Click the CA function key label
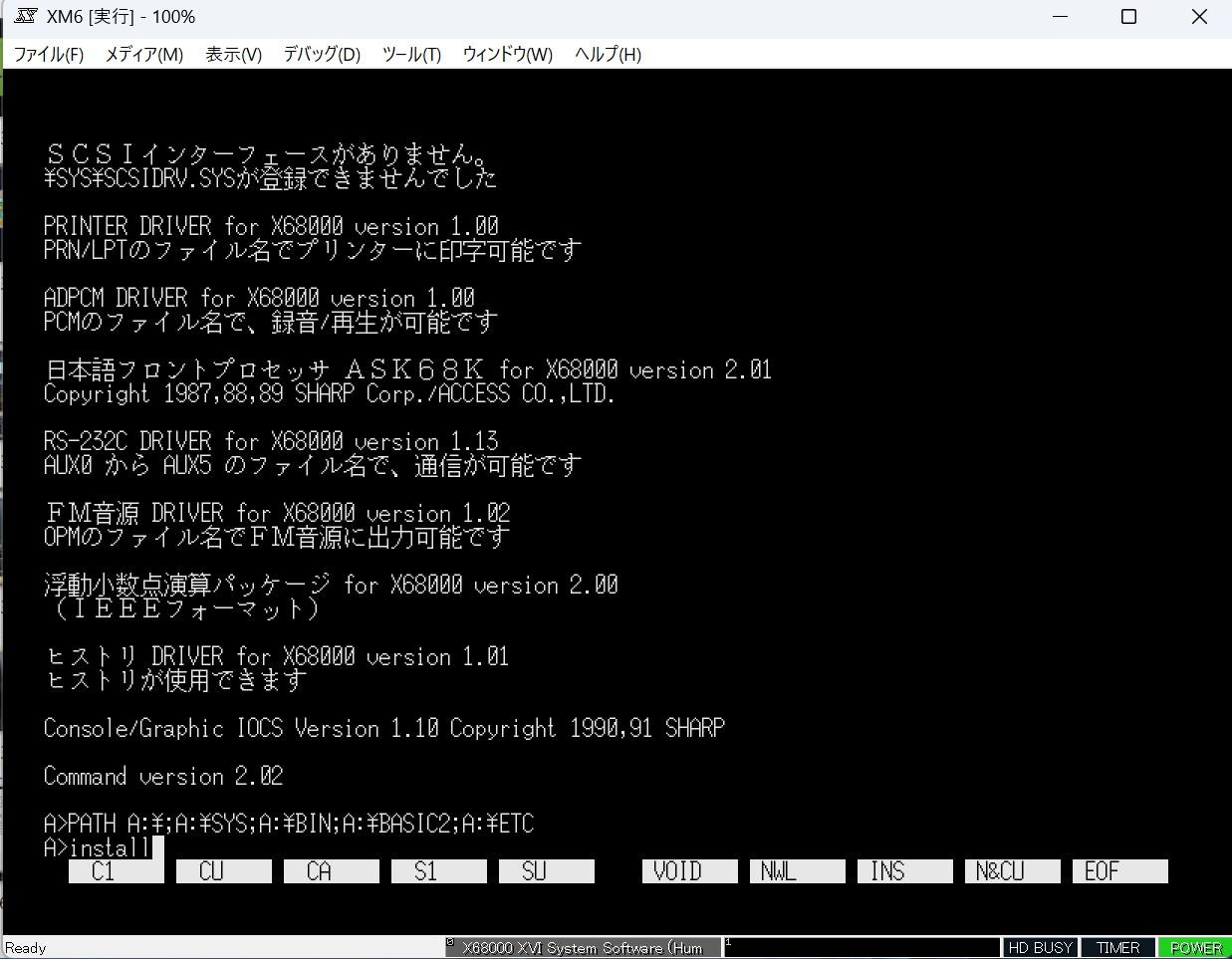Viewport: 1232px width, 959px height. tap(332, 871)
